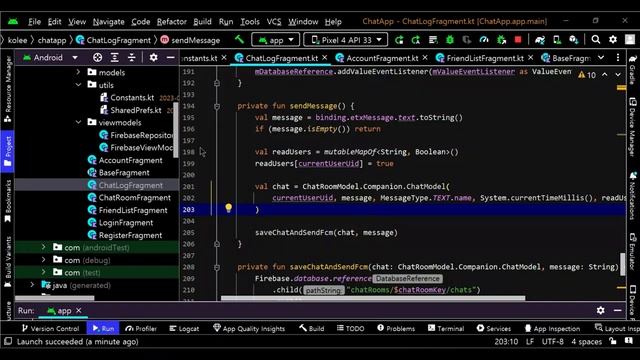Click Collapse All in Project panel
Image resolution: width=640 pixels, height=360 pixels.
(131, 58)
